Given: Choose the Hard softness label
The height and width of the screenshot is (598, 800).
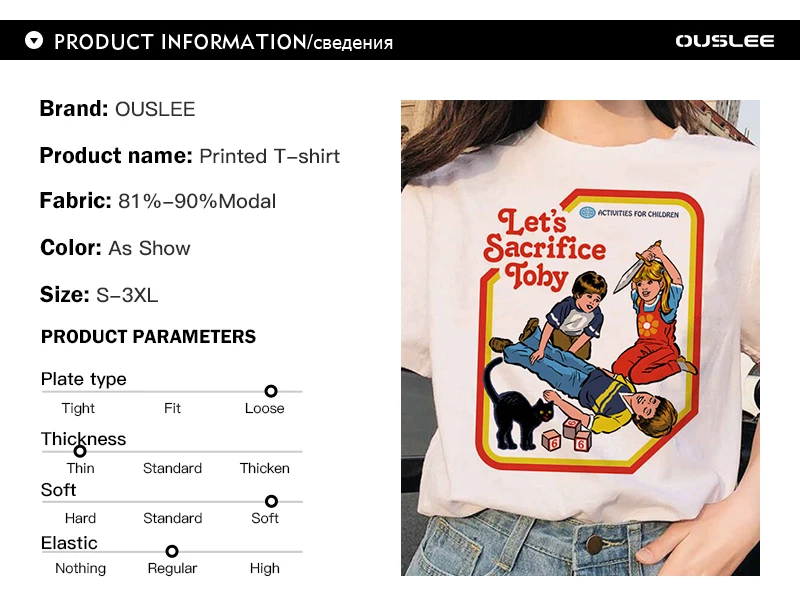Looking at the screenshot, I should click(80, 518).
